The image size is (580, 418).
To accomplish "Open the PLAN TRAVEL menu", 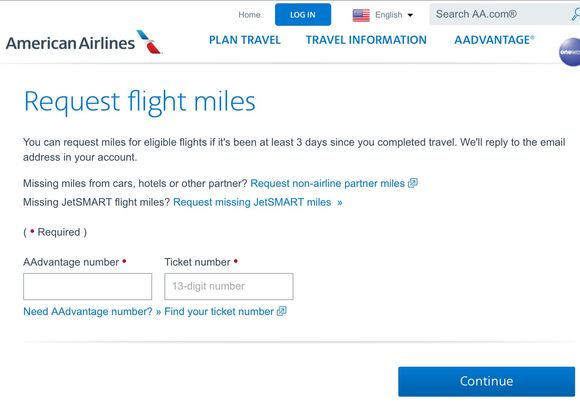I will click(x=245, y=40).
